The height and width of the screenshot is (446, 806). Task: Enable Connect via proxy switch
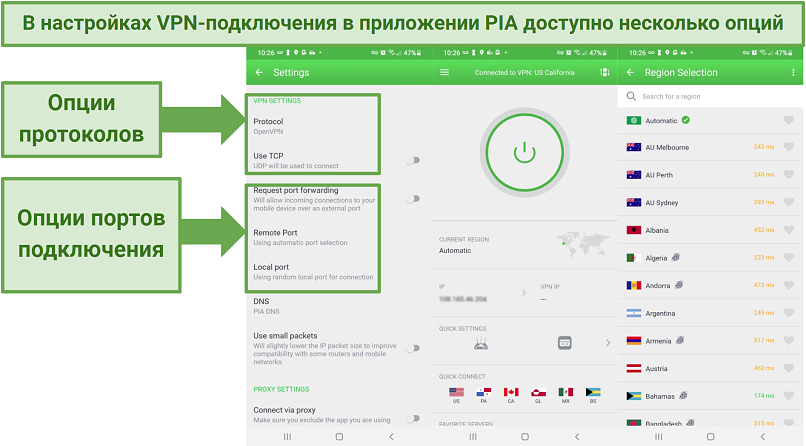click(412, 418)
